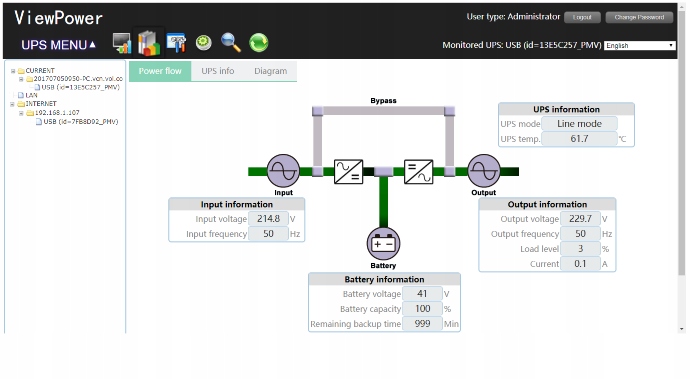
Task: Click the ViewPower logo text
Action: [58, 18]
